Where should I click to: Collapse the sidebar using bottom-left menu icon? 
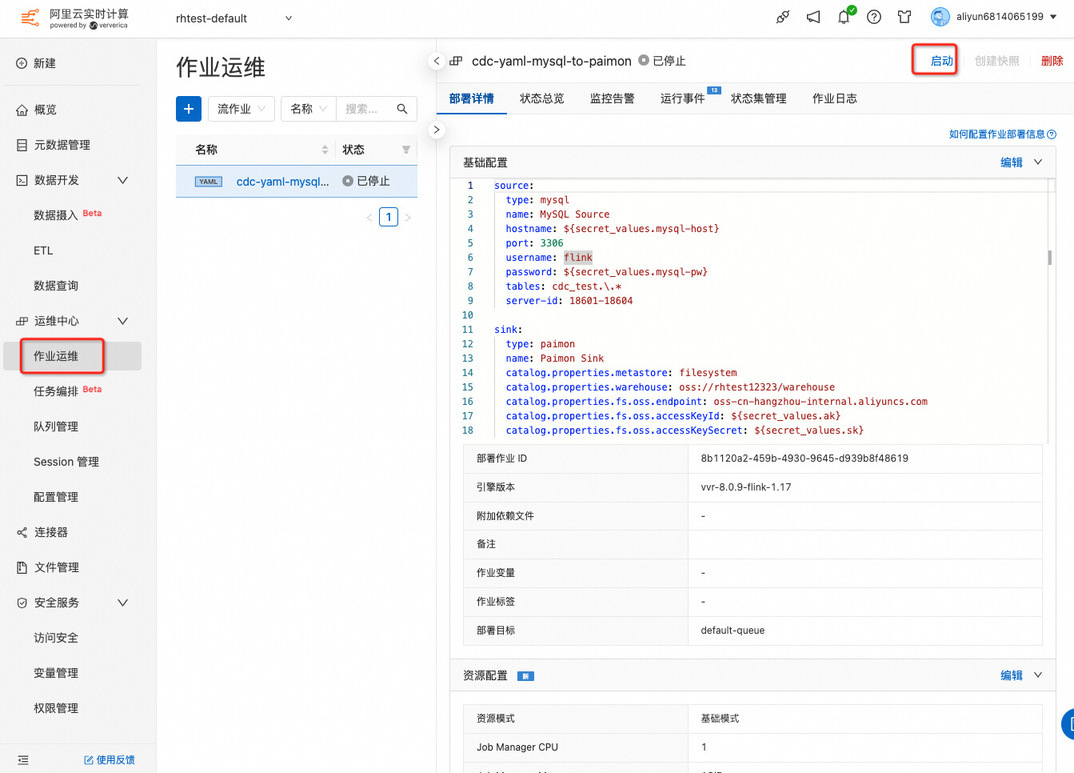[x=23, y=760]
